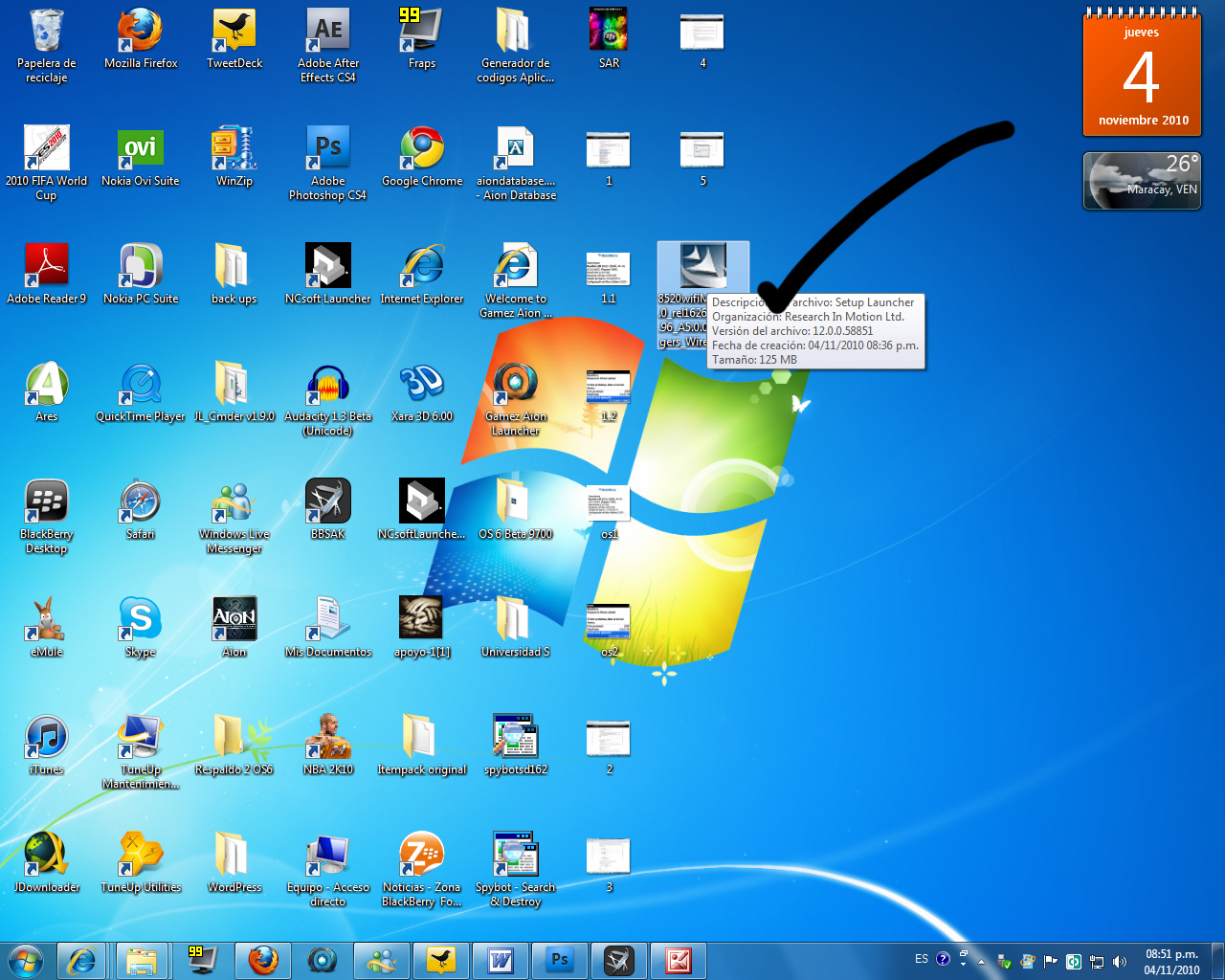Open the OS 6 Beta 9700 folder
The image size is (1225, 980).
point(515,502)
